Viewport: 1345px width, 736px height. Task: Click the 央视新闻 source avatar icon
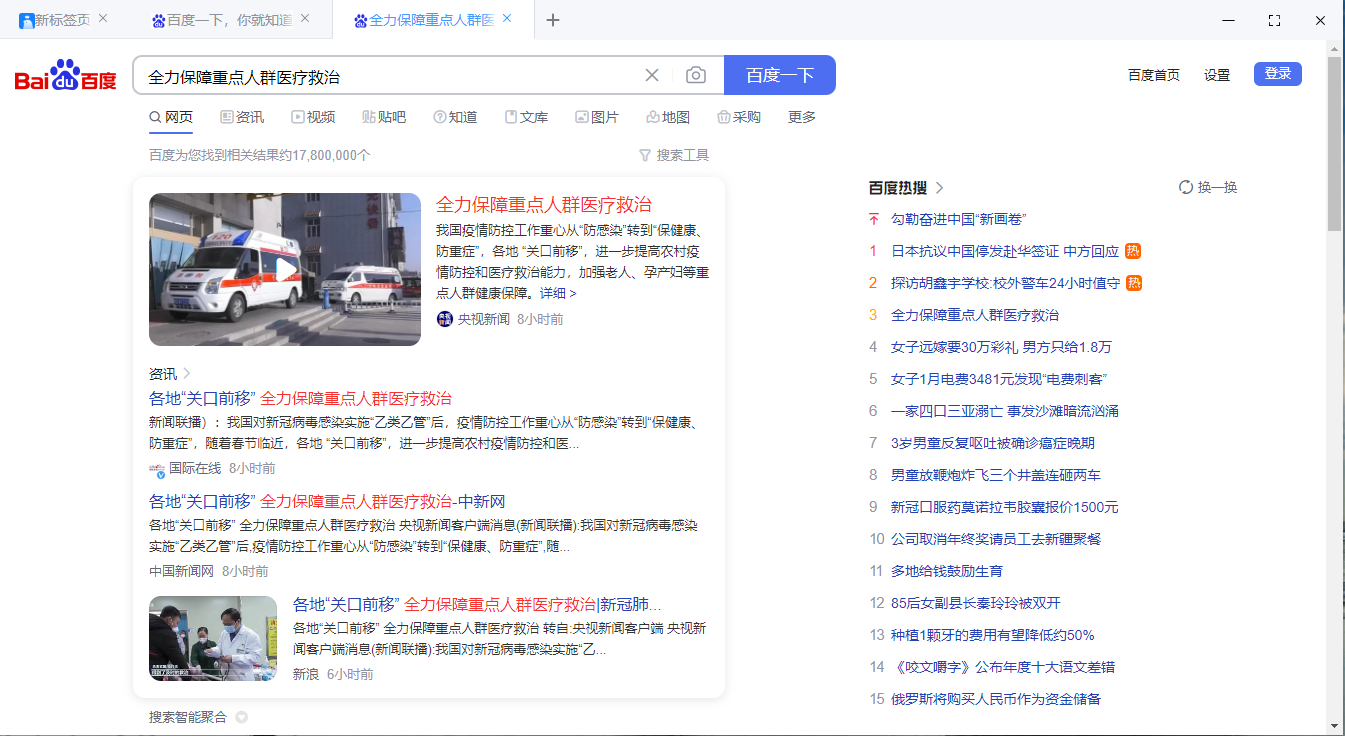444,319
